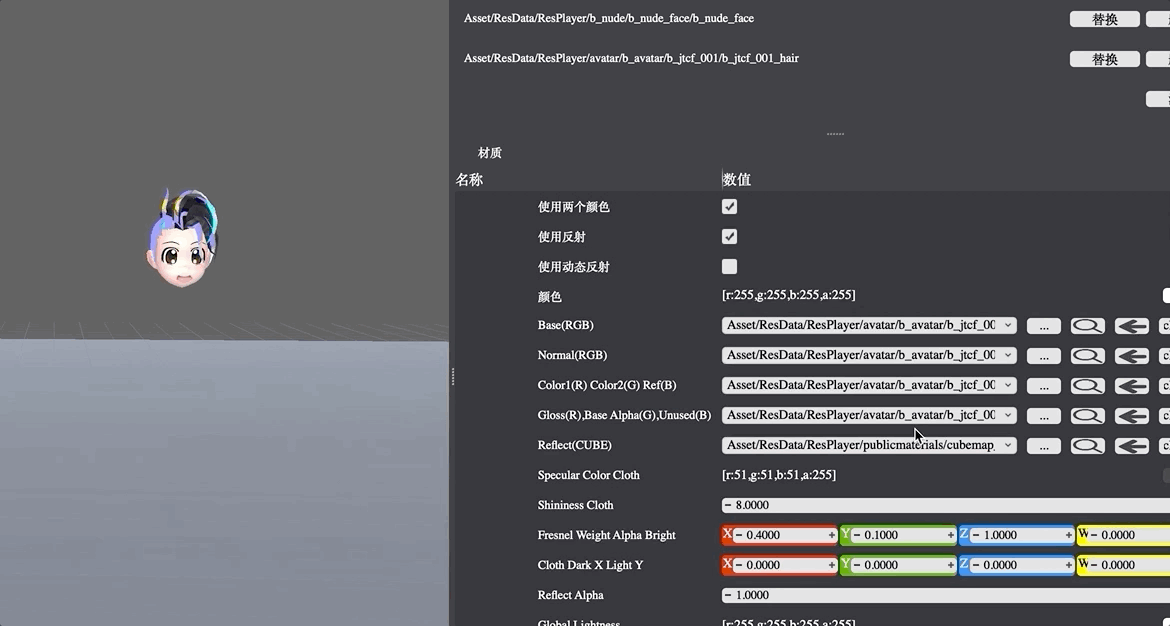Click 替换 button for b_jtcf_001_hair asset
Viewport: 1170px width, 626px height.
pyautogui.click(x=1104, y=59)
